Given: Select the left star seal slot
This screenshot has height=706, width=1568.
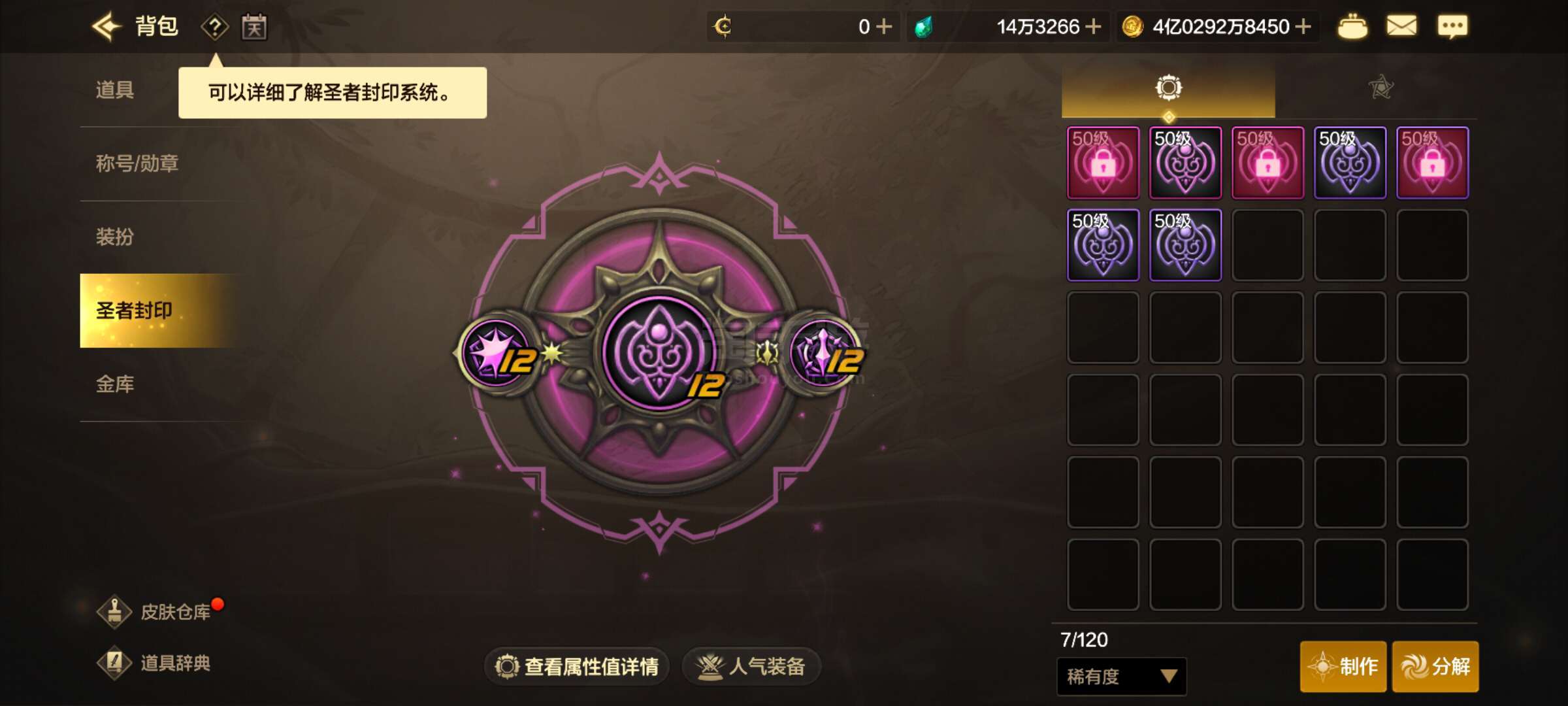Looking at the screenshot, I should tap(497, 353).
